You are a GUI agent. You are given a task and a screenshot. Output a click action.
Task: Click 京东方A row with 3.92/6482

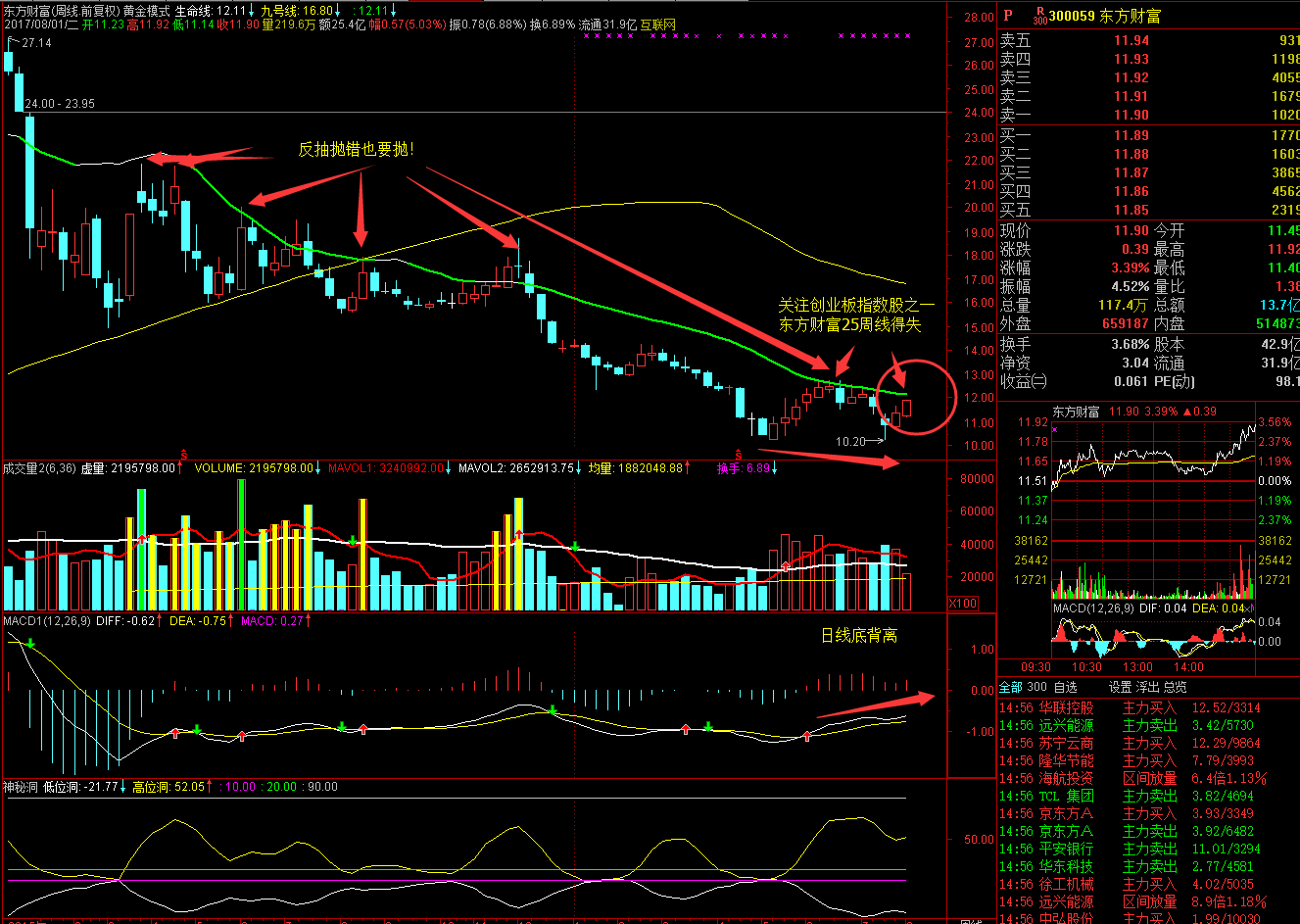point(1149,831)
